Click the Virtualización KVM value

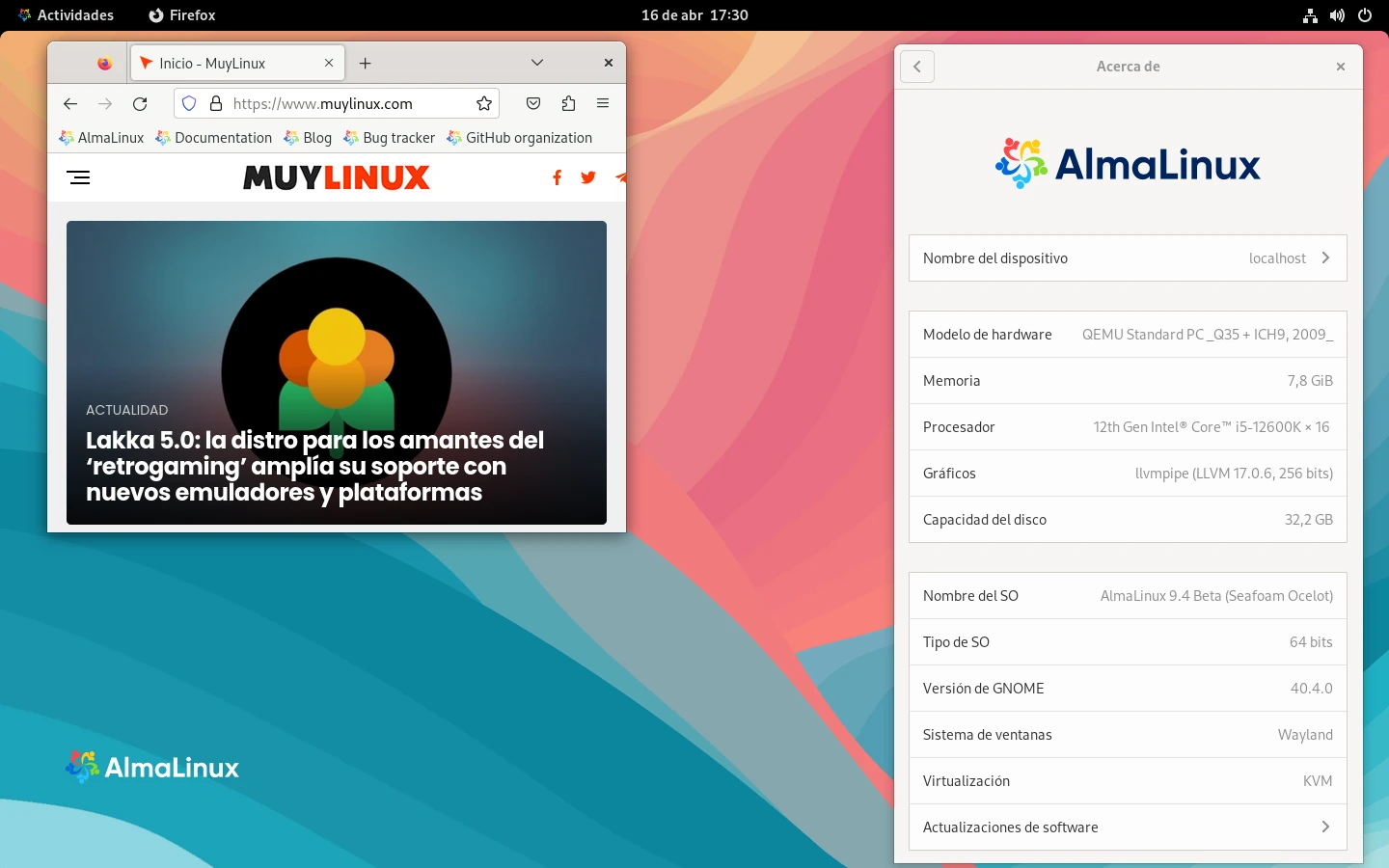(x=1318, y=781)
